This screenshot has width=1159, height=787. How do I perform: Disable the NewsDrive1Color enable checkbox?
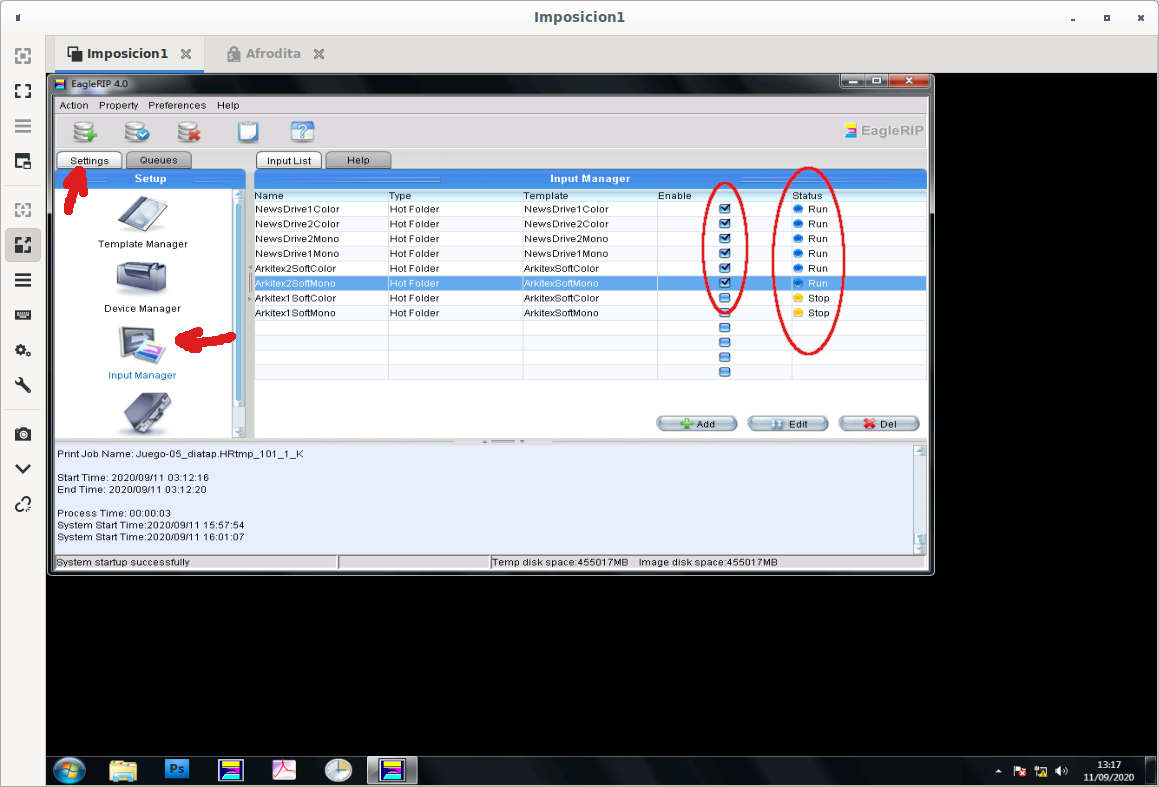[x=725, y=209]
